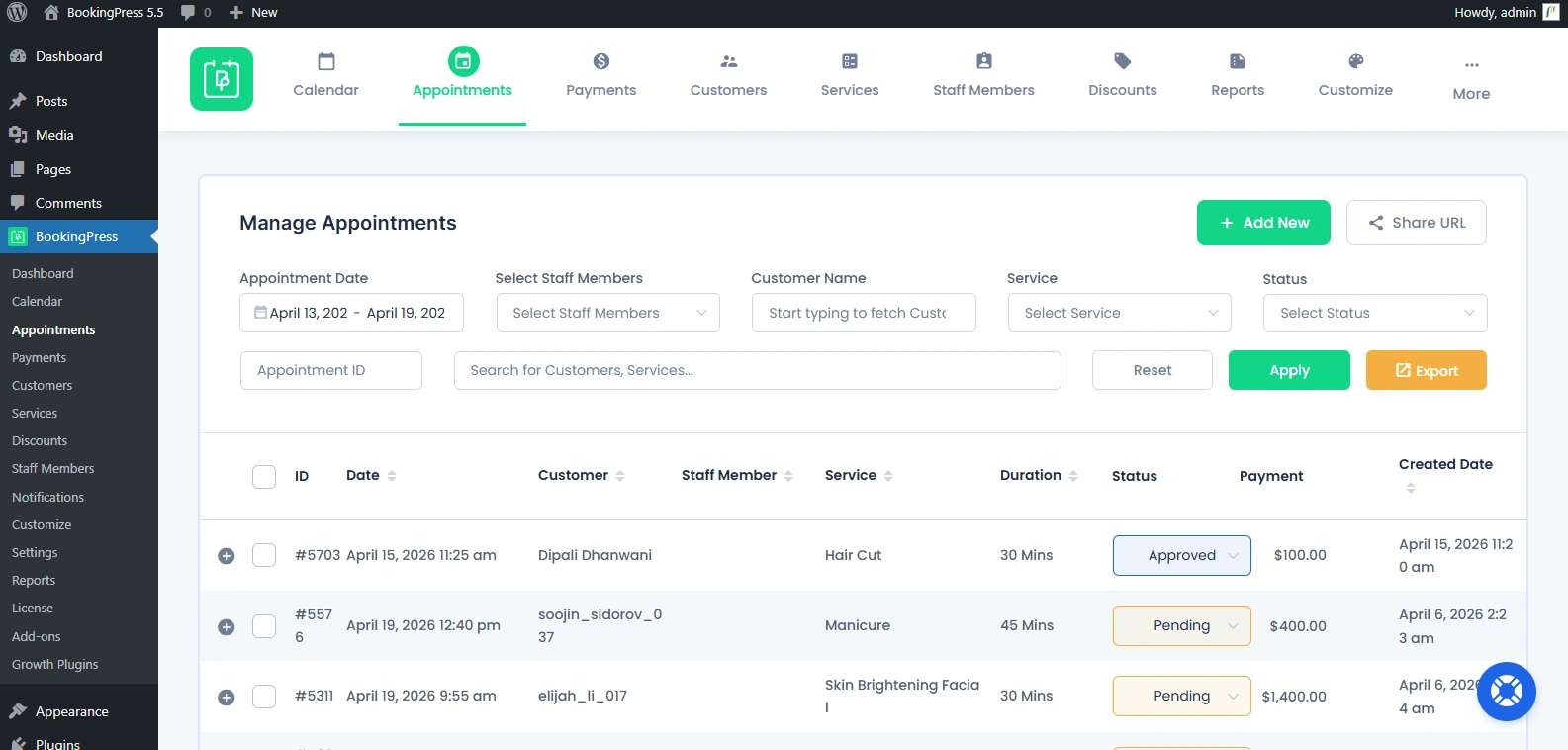Click the New link in admin bar
The image size is (1568, 750).
[253, 13]
